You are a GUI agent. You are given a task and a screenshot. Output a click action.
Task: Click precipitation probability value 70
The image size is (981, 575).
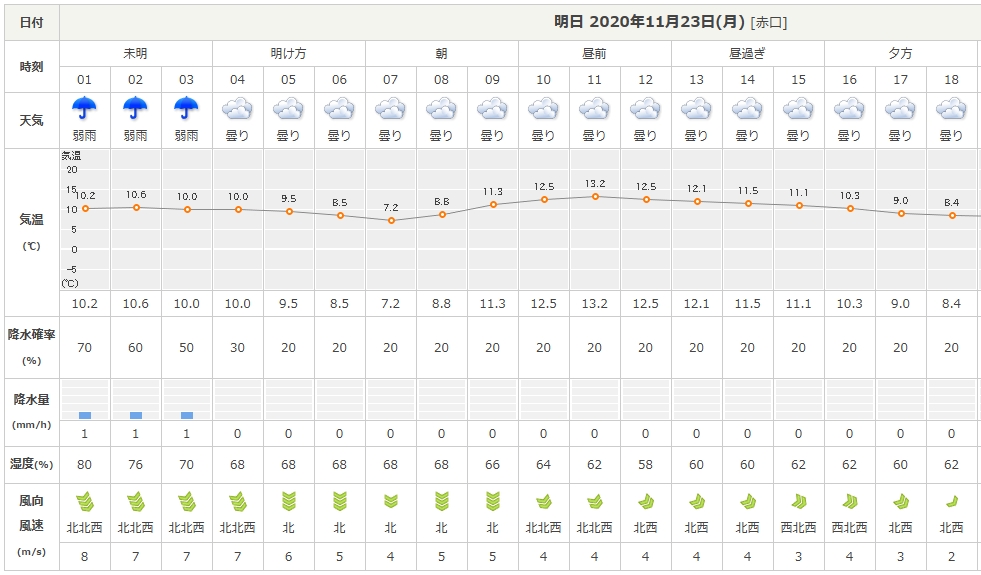pyautogui.click(x=84, y=348)
